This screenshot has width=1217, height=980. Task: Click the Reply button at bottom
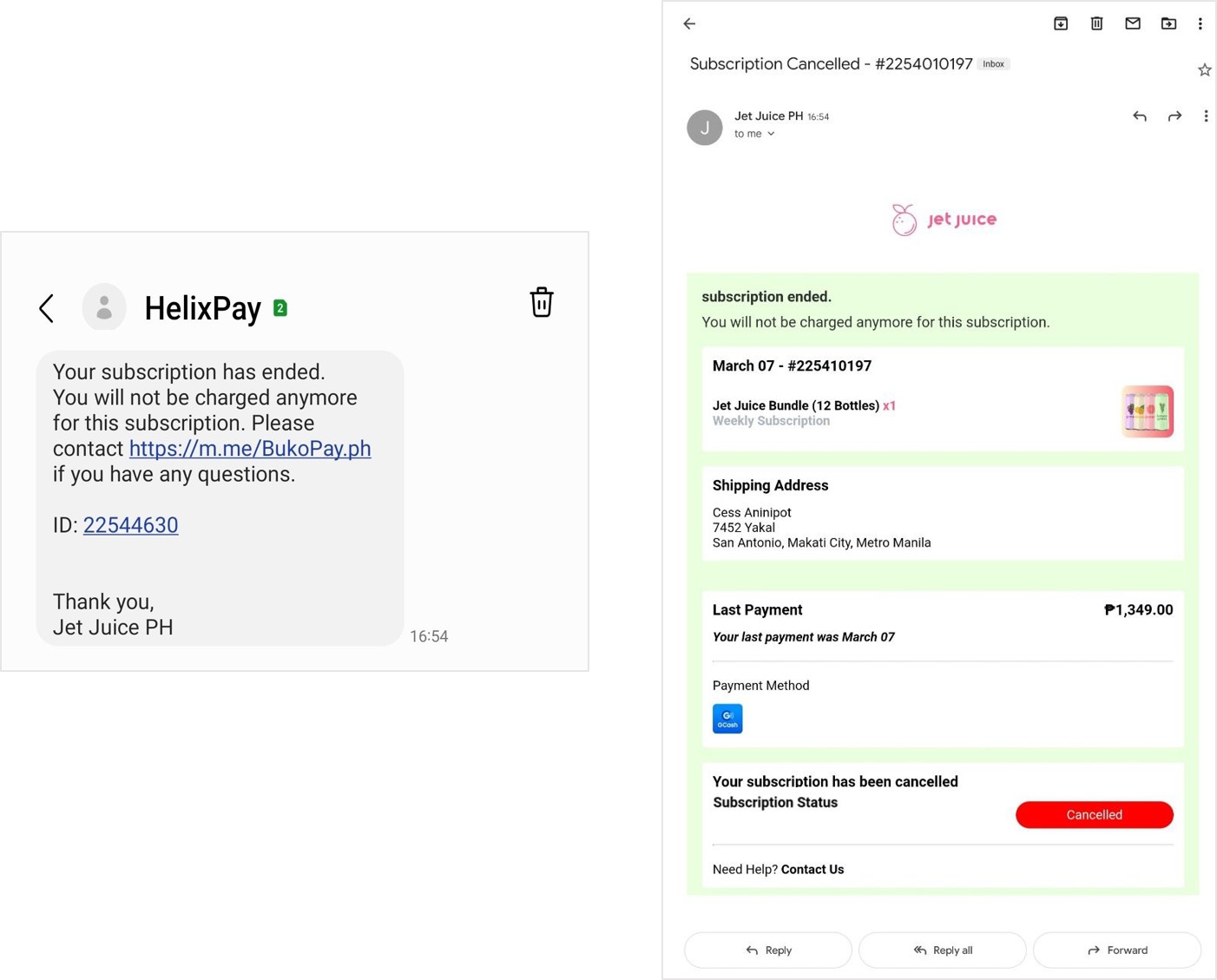click(x=768, y=950)
